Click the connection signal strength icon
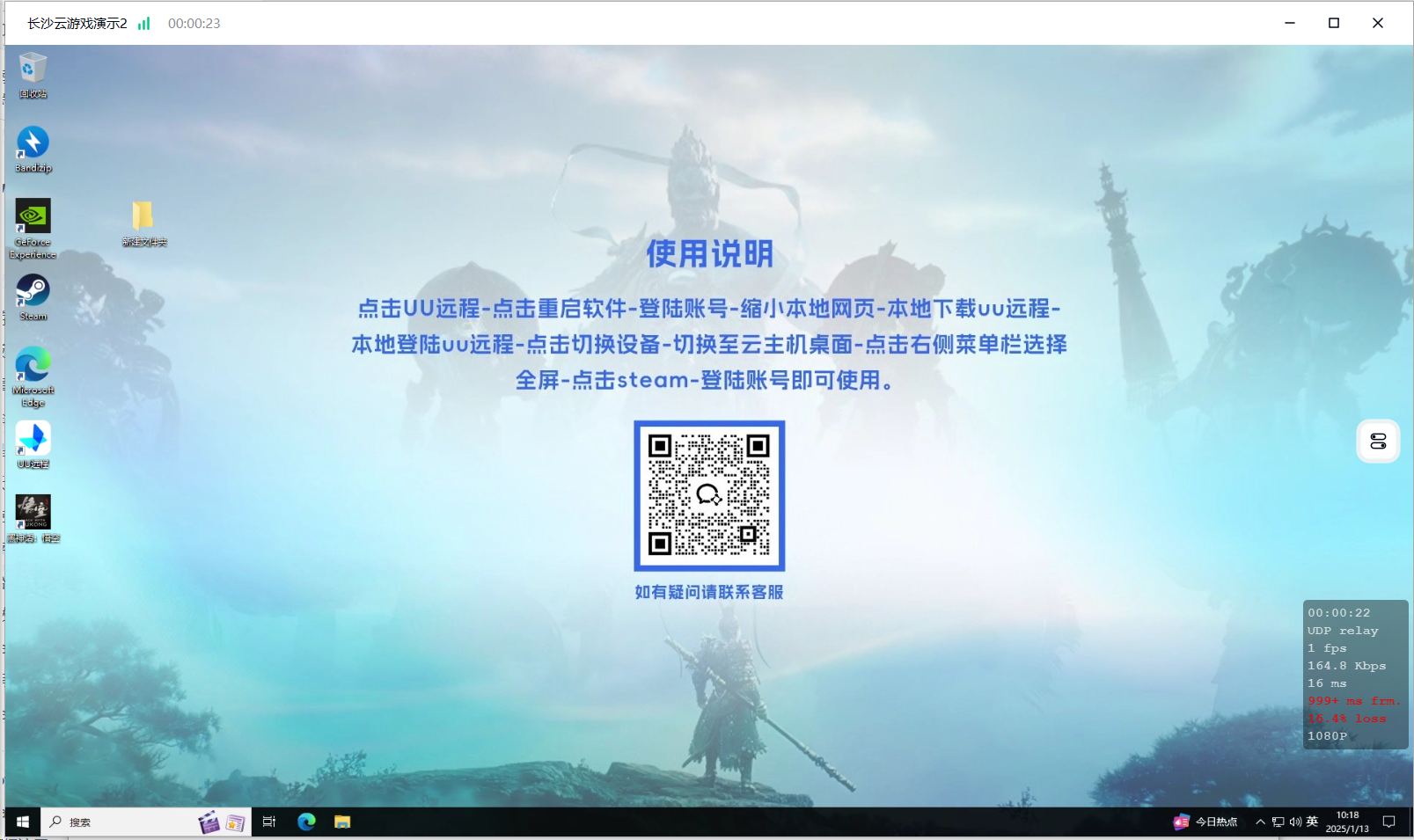Screen dimensions: 1414x840 coord(144,24)
